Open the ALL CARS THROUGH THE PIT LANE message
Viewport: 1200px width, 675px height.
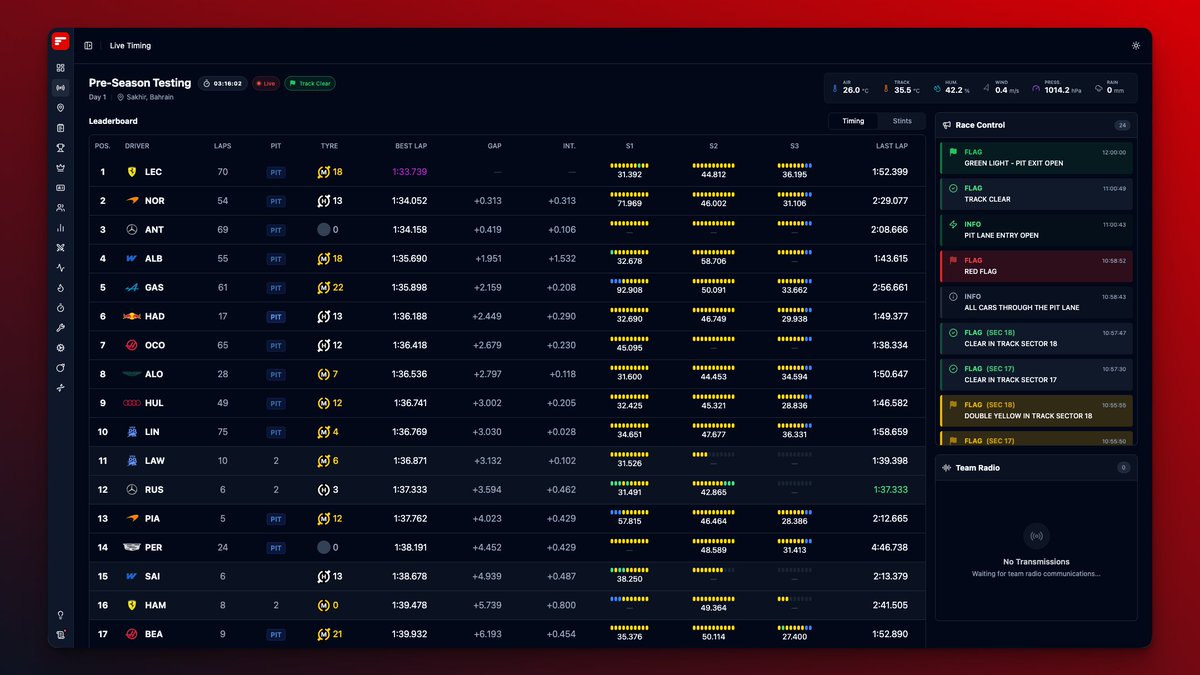(1036, 302)
